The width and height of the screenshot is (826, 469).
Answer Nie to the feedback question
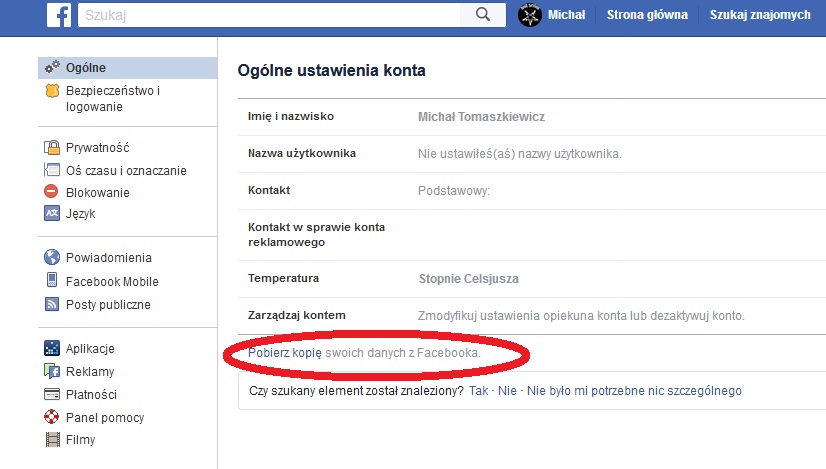(x=507, y=391)
